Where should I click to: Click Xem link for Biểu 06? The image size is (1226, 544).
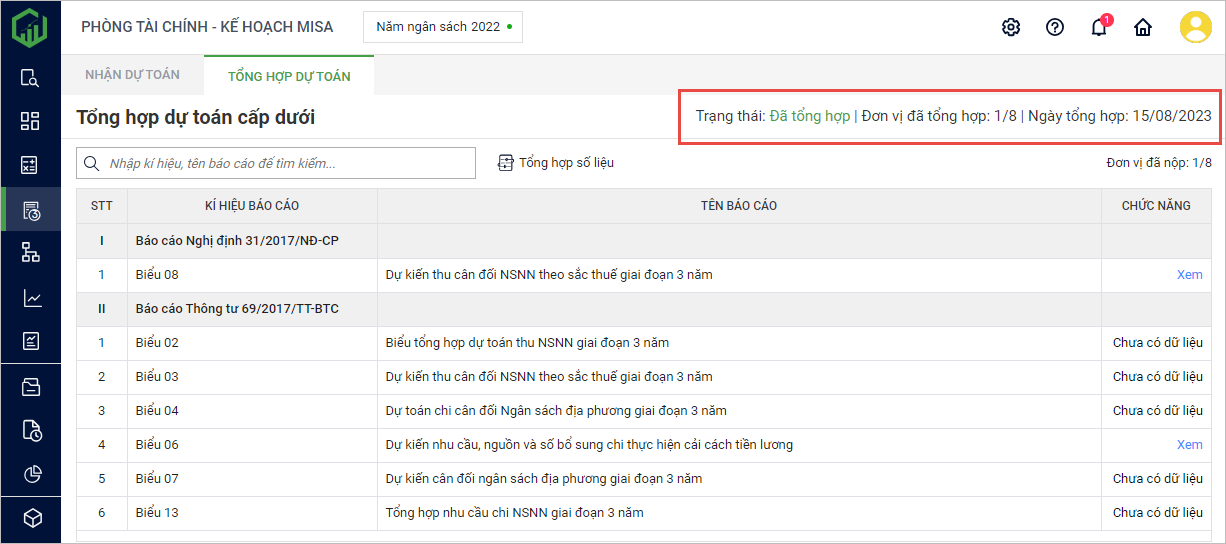[1189, 445]
